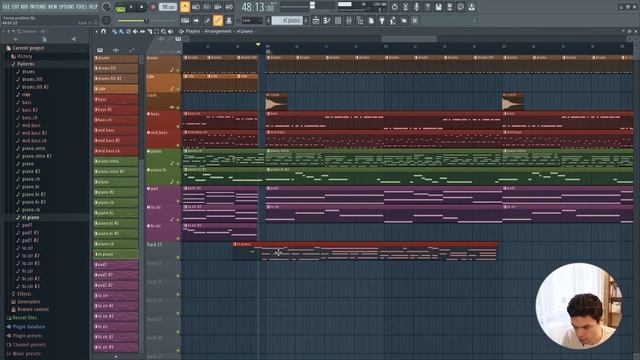Click the el.piano clip in the playlist
The width and height of the screenshot is (640, 360).
pos(365,251)
